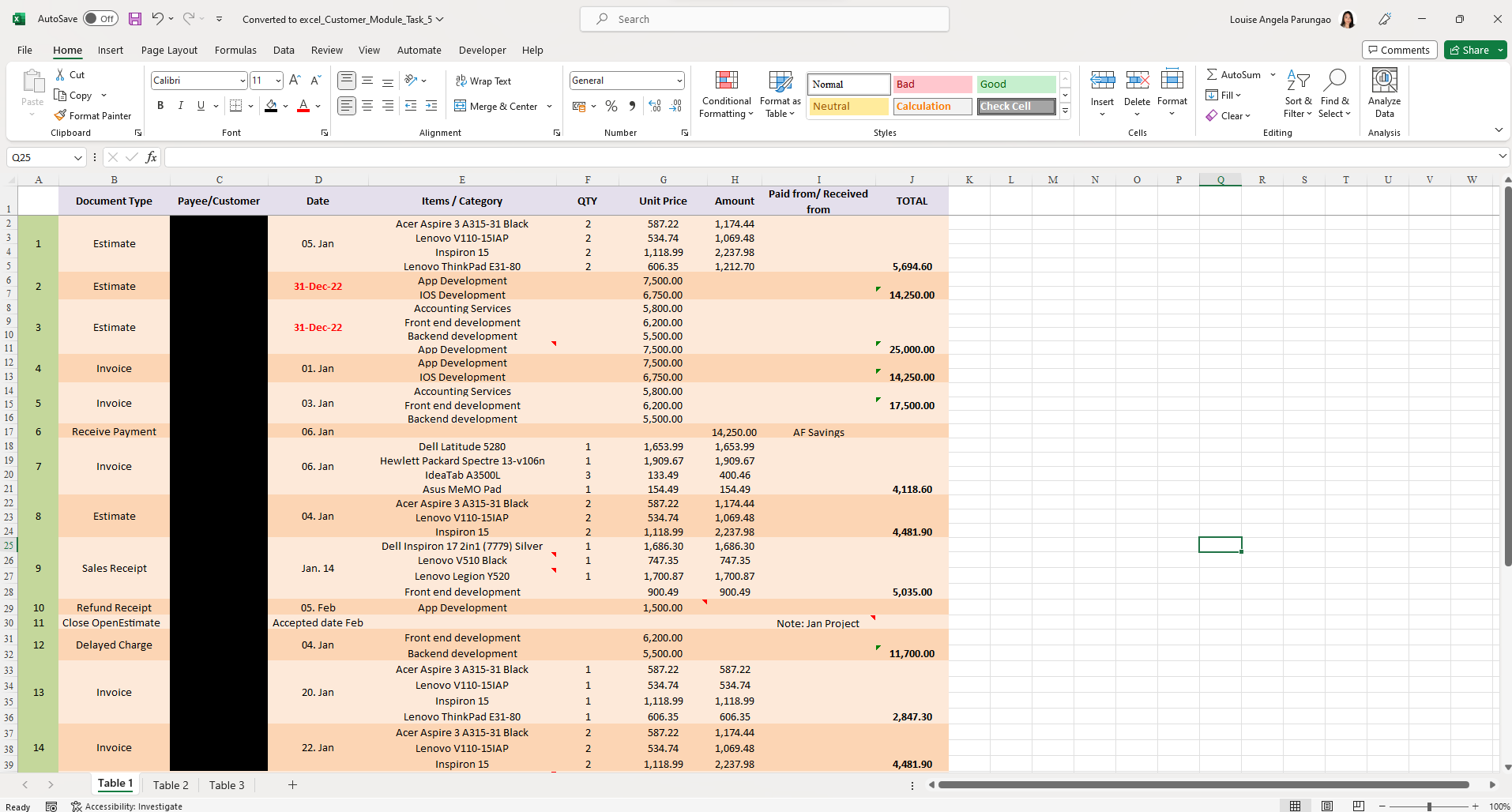Switch to Page Break Preview in status bar

pyautogui.click(x=1359, y=806)
